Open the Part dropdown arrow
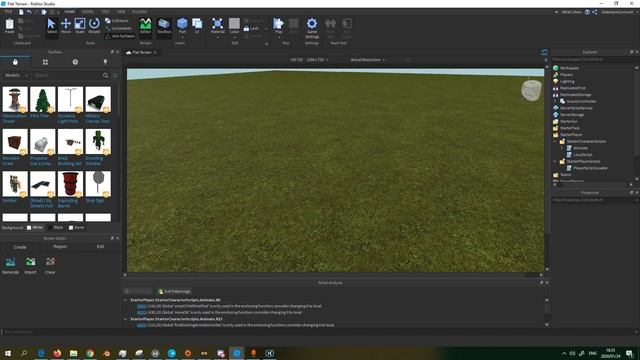 pyautogui.click(x=182, y=37)
